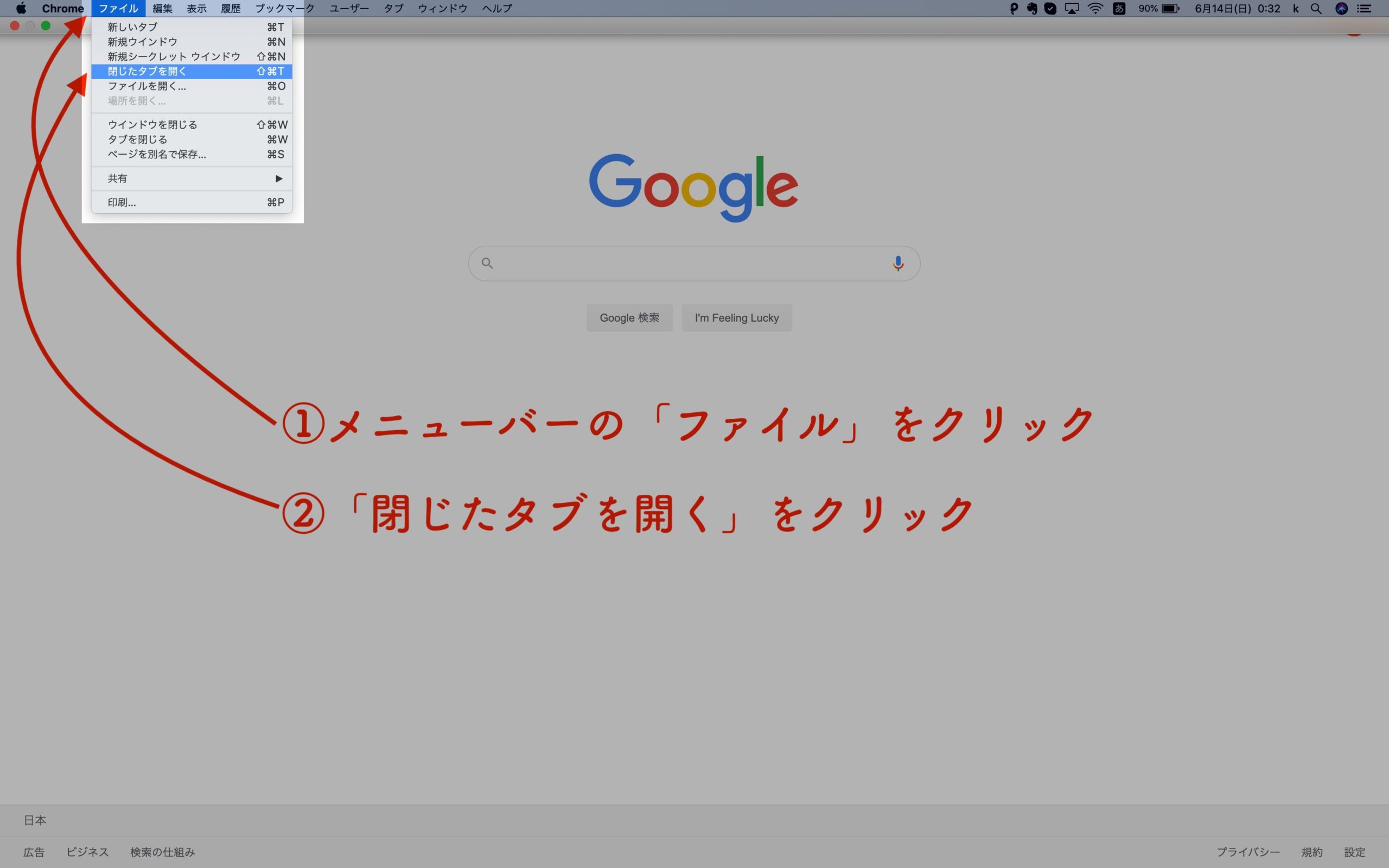Open the Siri icon
This screenshot has height=868, width=1389.
(1341, 8)
